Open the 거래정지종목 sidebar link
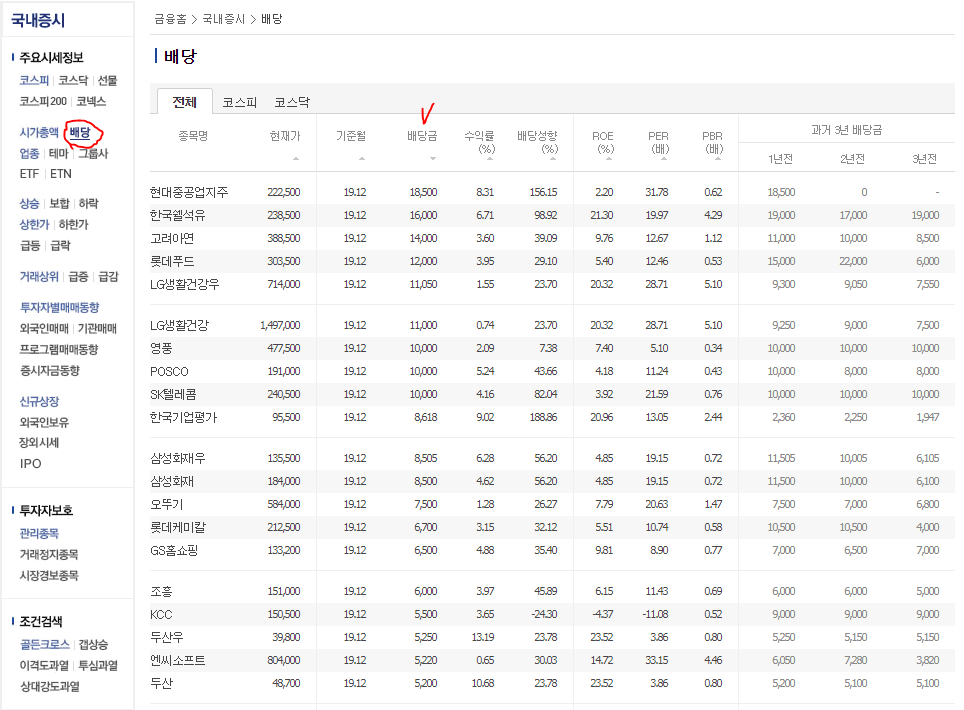The image size is (964, 710). 49,554
